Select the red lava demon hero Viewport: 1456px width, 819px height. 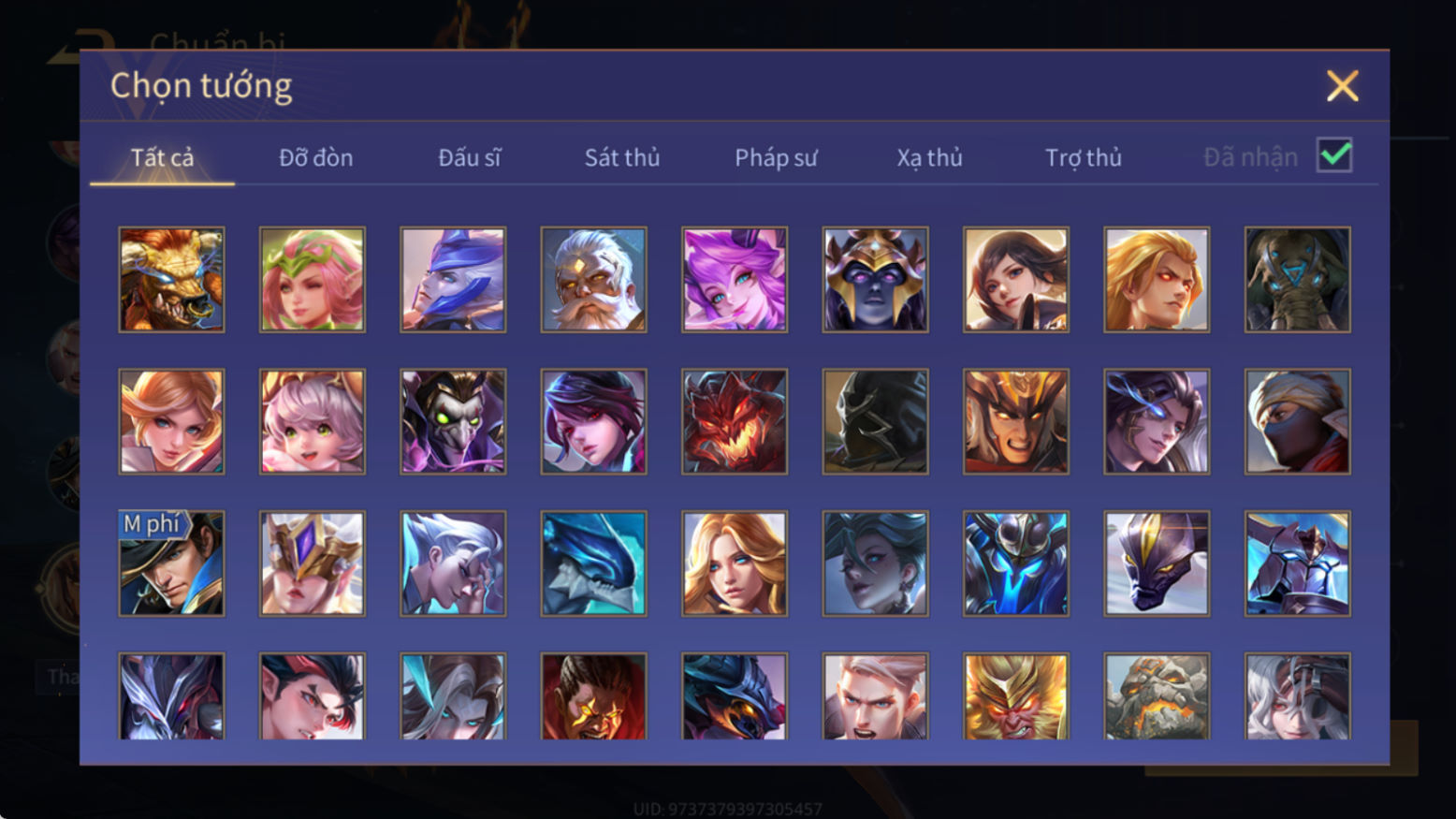(x=735, y=421)
